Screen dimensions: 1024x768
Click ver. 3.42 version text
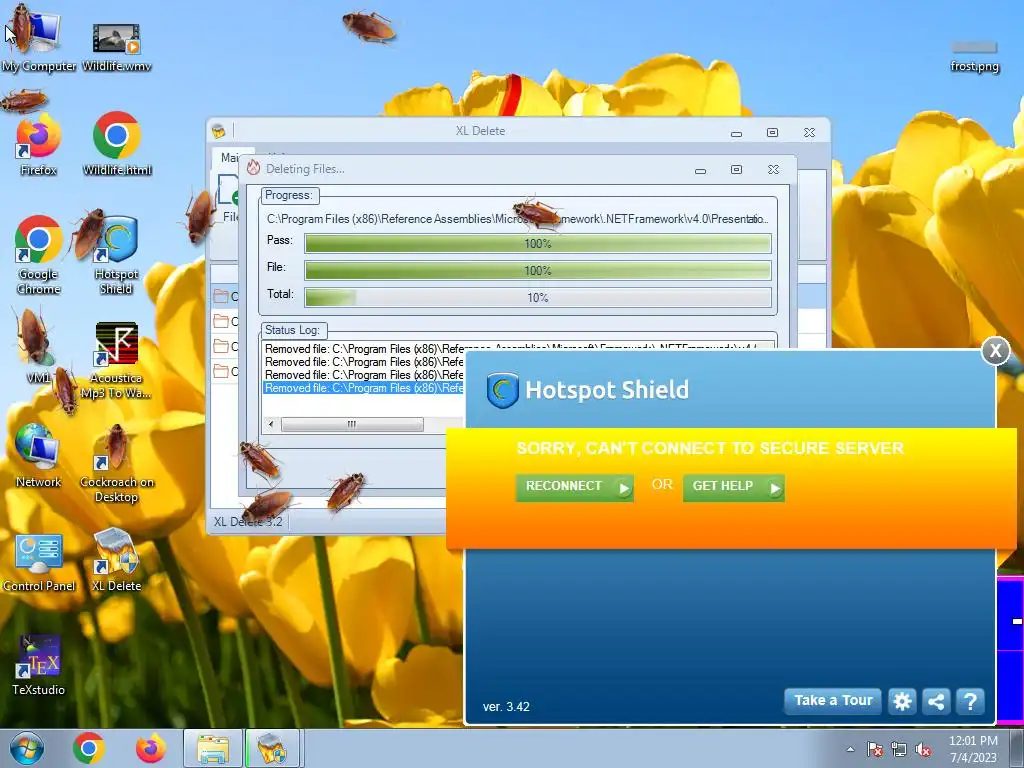(x=506, y=707)
